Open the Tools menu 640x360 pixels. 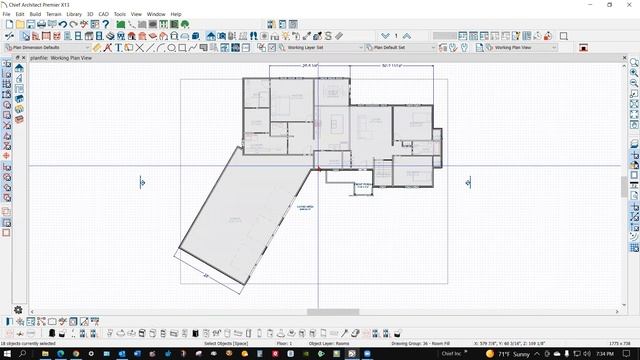coord(120,14)
